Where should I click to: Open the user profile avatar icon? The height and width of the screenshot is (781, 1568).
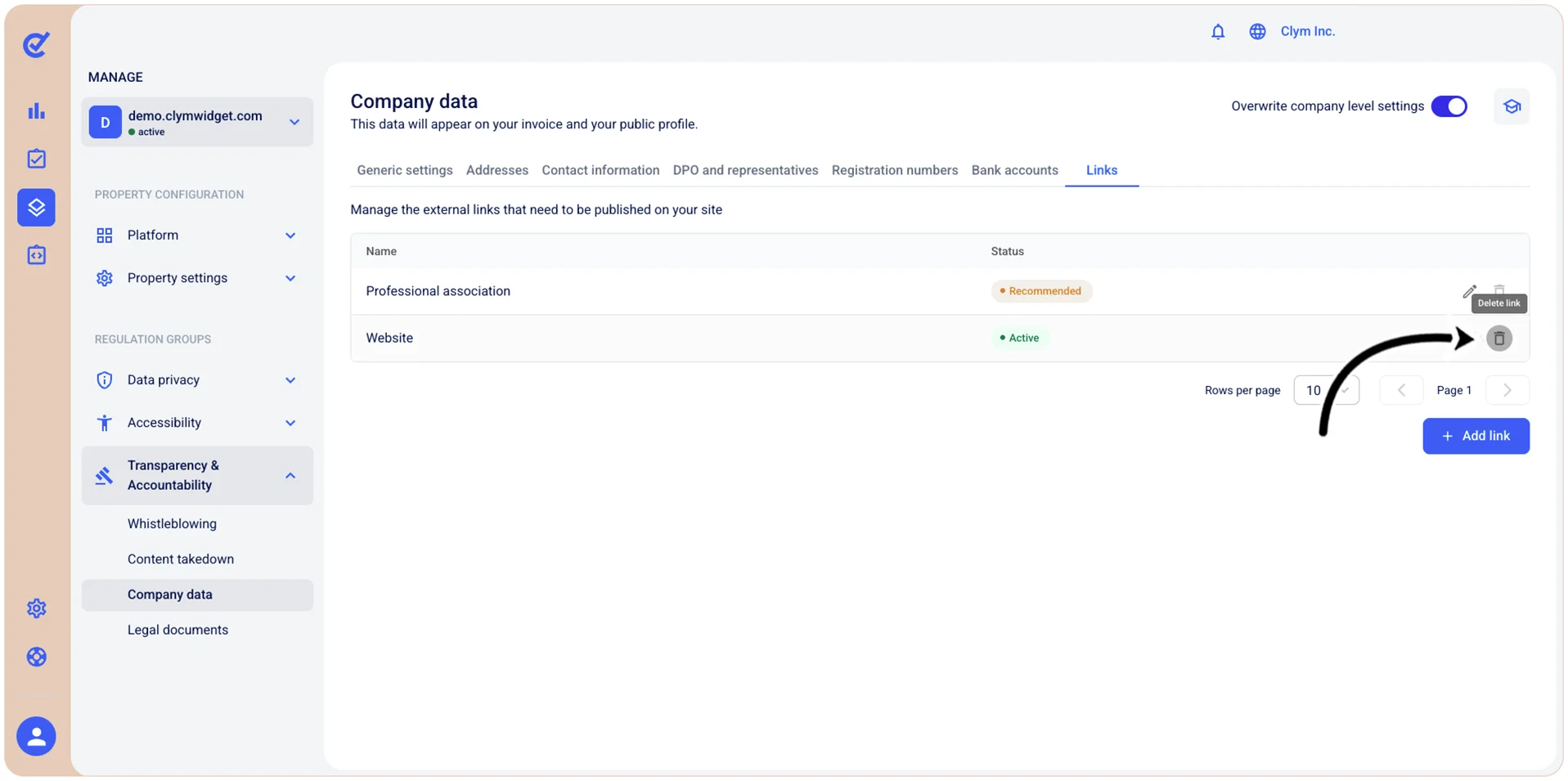(36, 736)
